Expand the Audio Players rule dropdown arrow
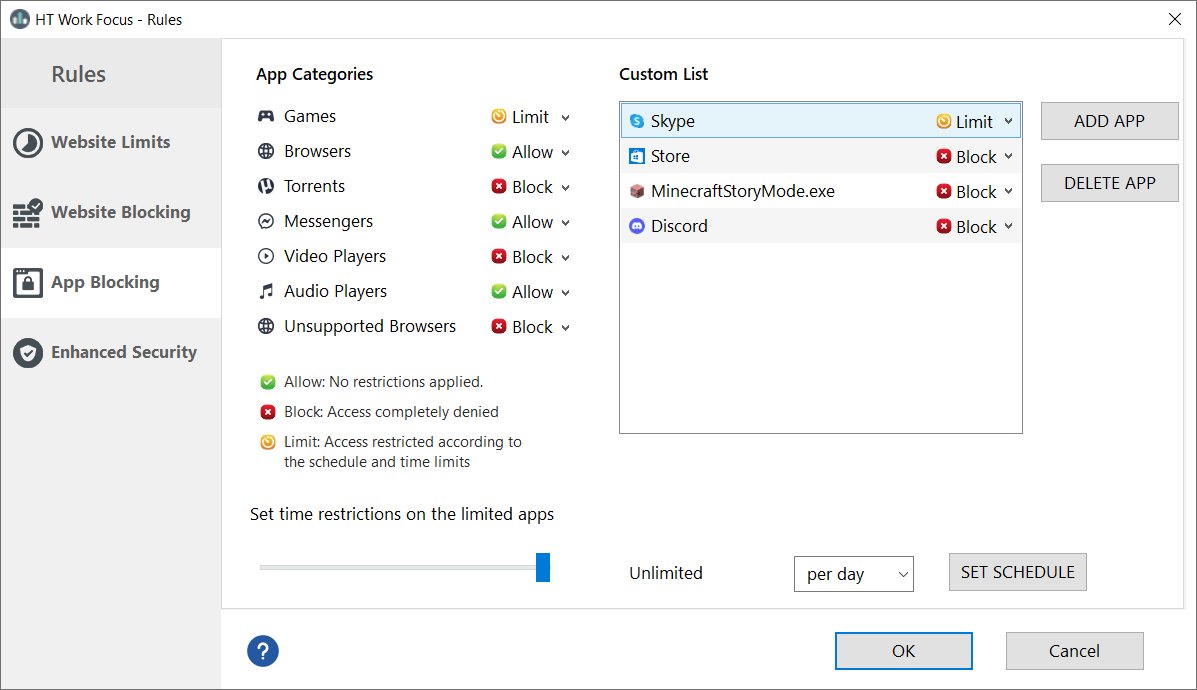Image resolution: width=1197 pixels, height=690 pixels. [566, 293]
